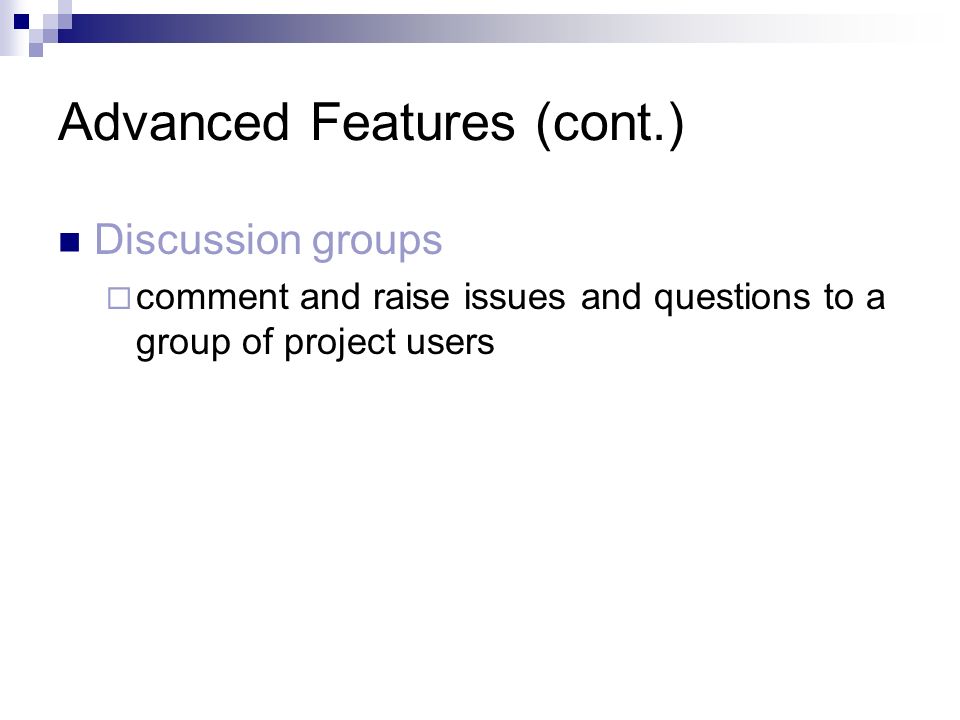Select the blue gradient header bar
Viewport: 960px width, 720px height.
click(x=490, y=28)
